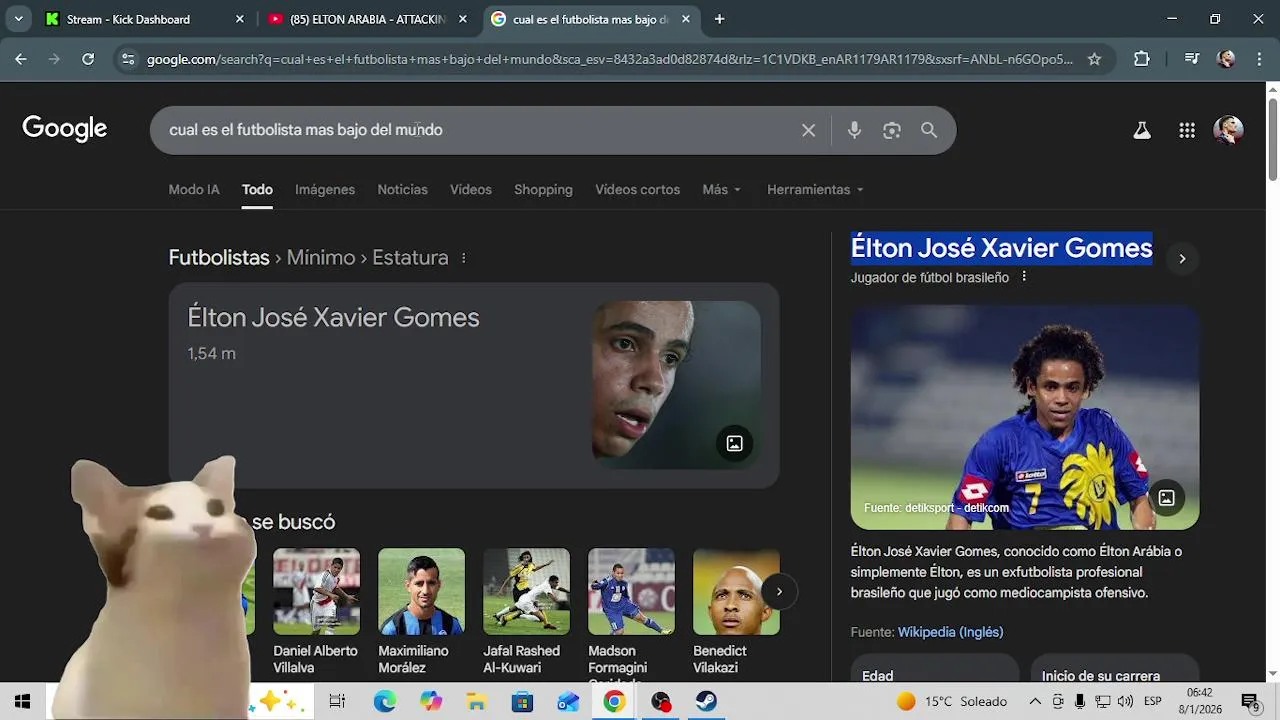This screenshot has height=720, width=1280.
Task: Open File Explorer from taskbar
Action: 477,702
